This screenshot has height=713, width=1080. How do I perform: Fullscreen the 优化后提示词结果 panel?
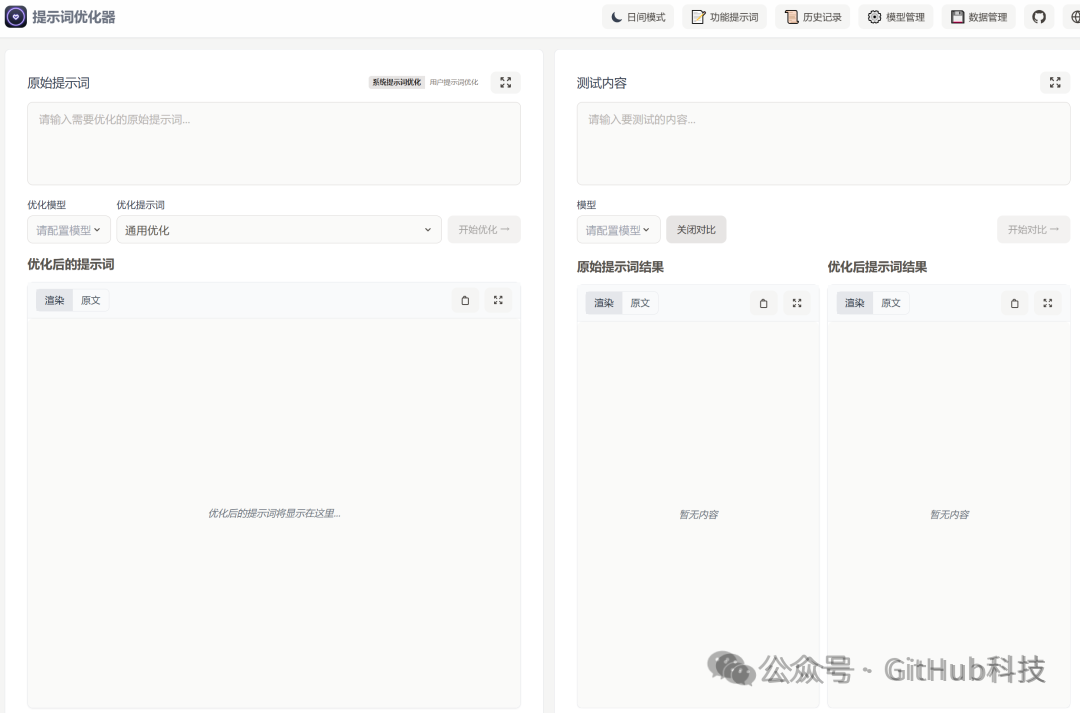1048,303
